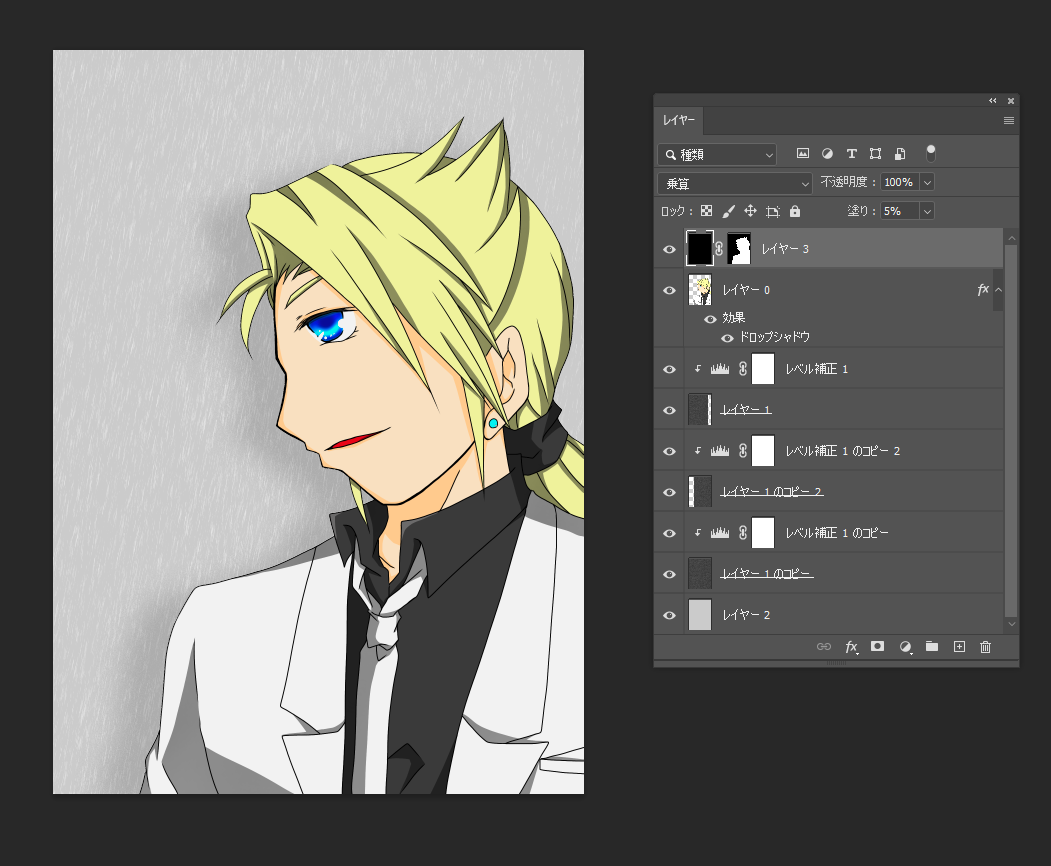
Task: Click the lock all padlock icon
Action: coord(795,211)
